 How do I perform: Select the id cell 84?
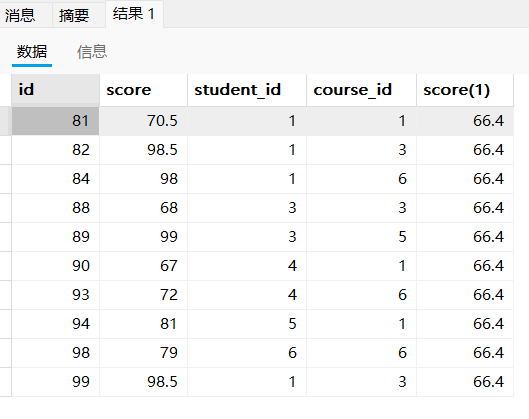(55, 179)
